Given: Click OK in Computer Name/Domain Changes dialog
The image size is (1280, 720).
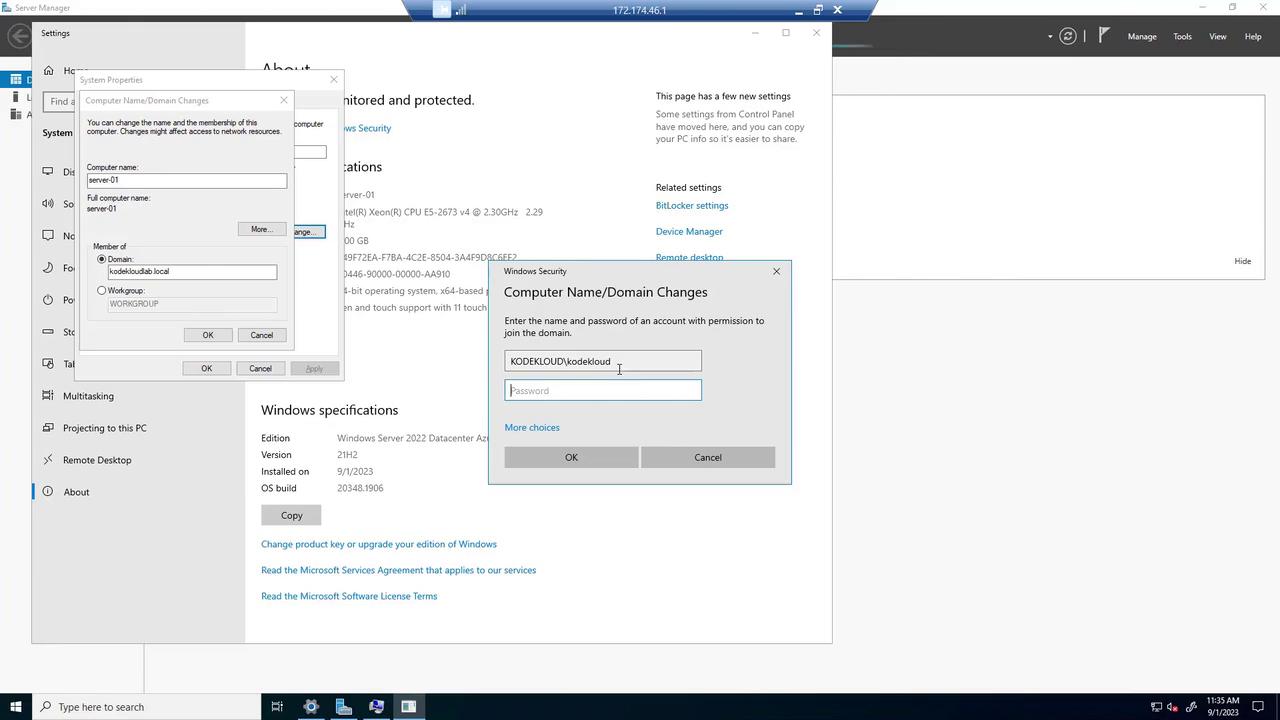Looking at the screenshot, I should coord(208,335).
